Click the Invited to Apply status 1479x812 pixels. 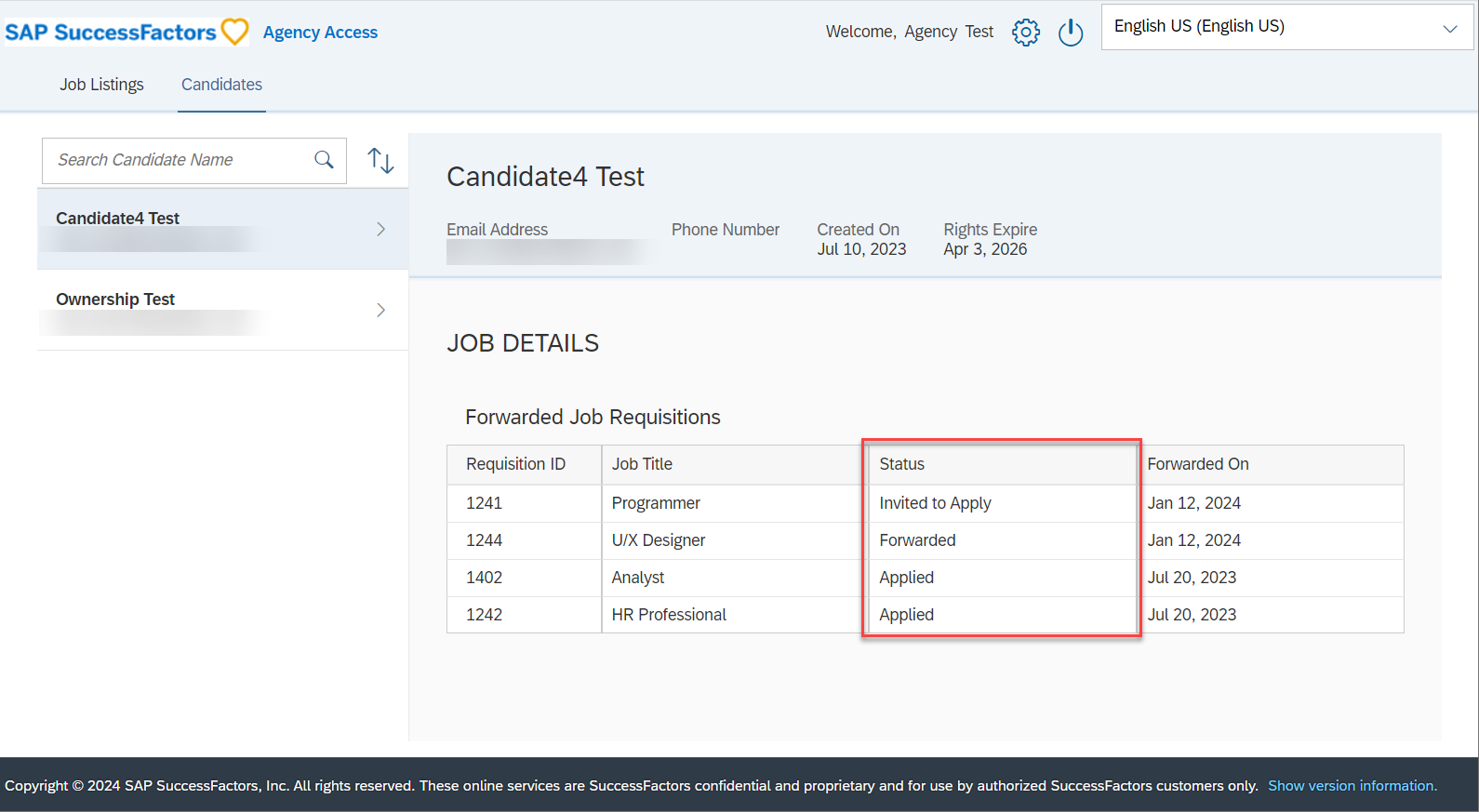pyautogui.click(x=935, y=503)
